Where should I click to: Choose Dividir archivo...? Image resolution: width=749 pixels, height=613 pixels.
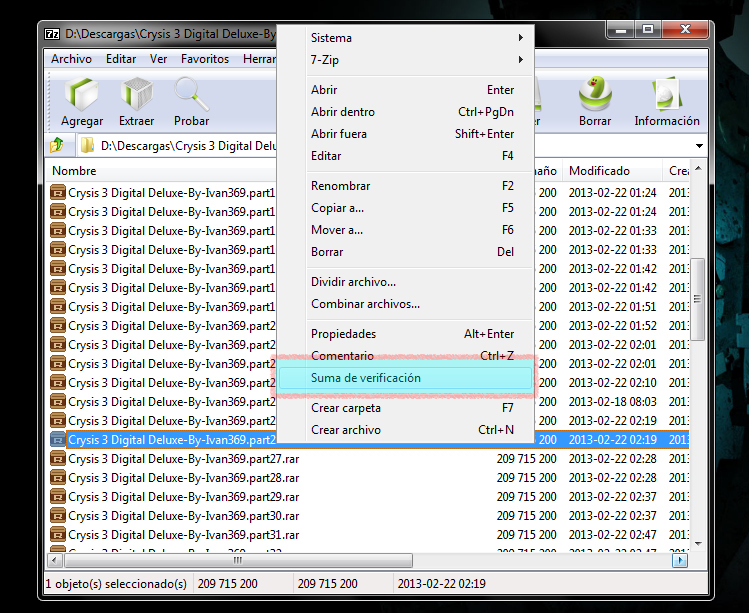[x=405, y=282]
